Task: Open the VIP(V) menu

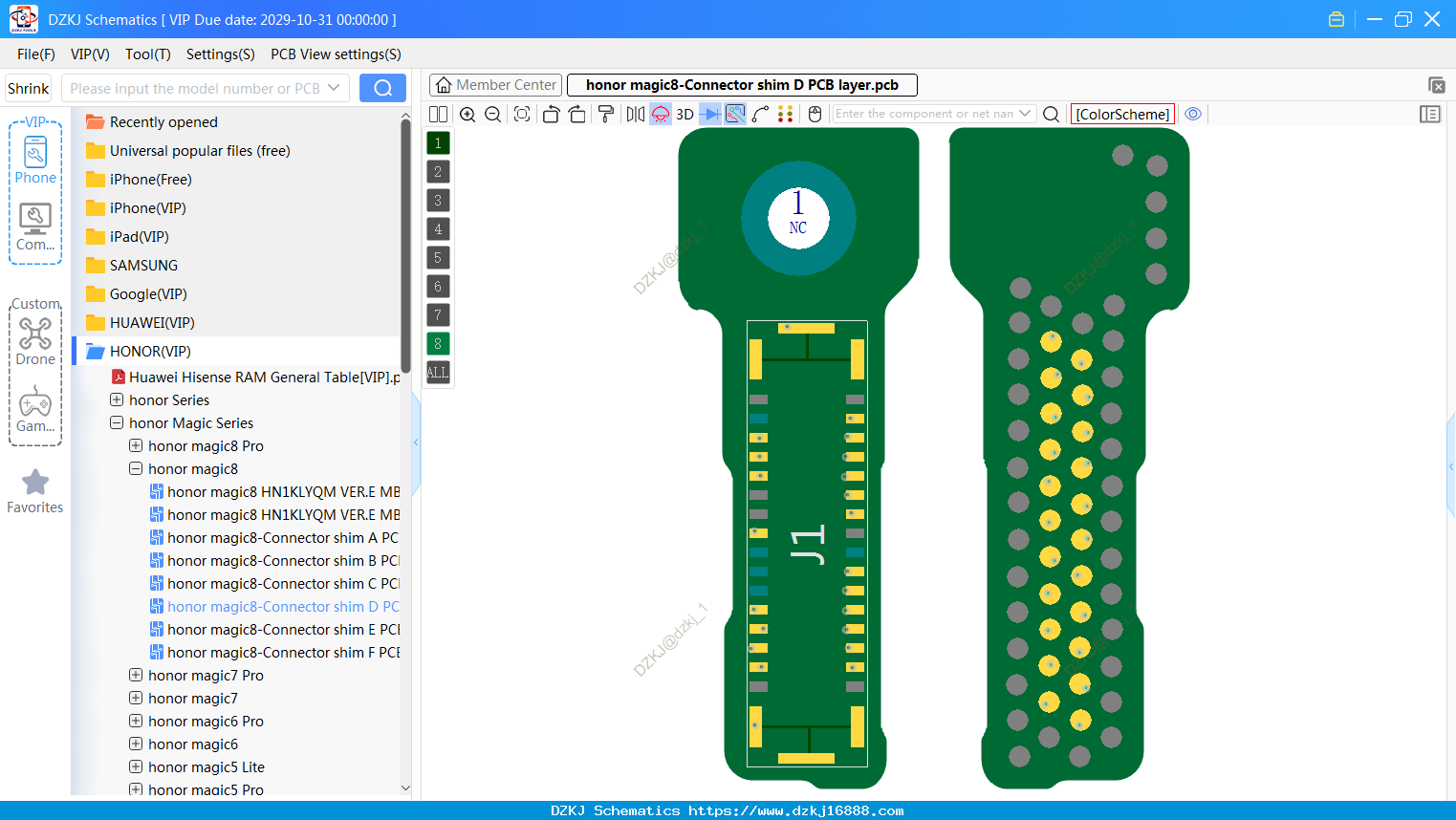Action: [90, 54]
